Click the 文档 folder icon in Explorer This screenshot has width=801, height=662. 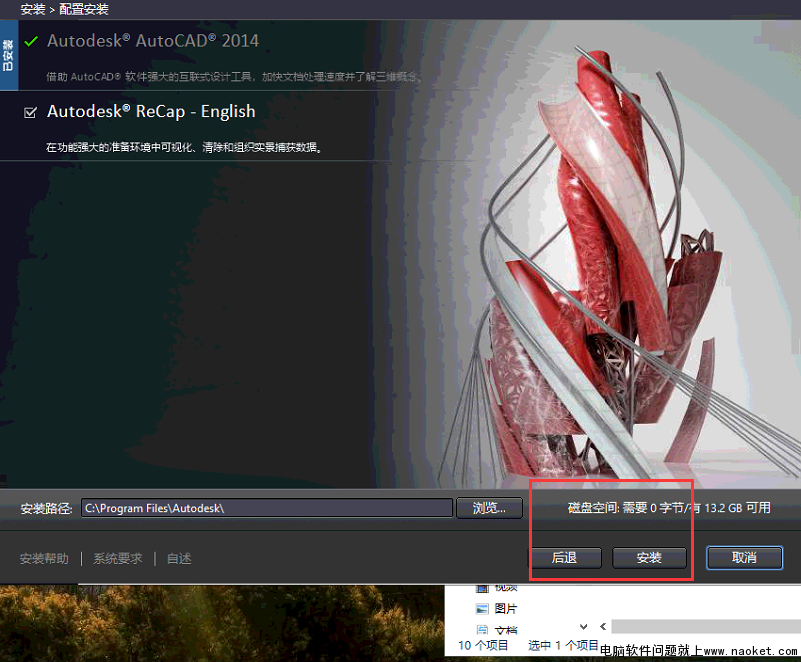[482, 630]
